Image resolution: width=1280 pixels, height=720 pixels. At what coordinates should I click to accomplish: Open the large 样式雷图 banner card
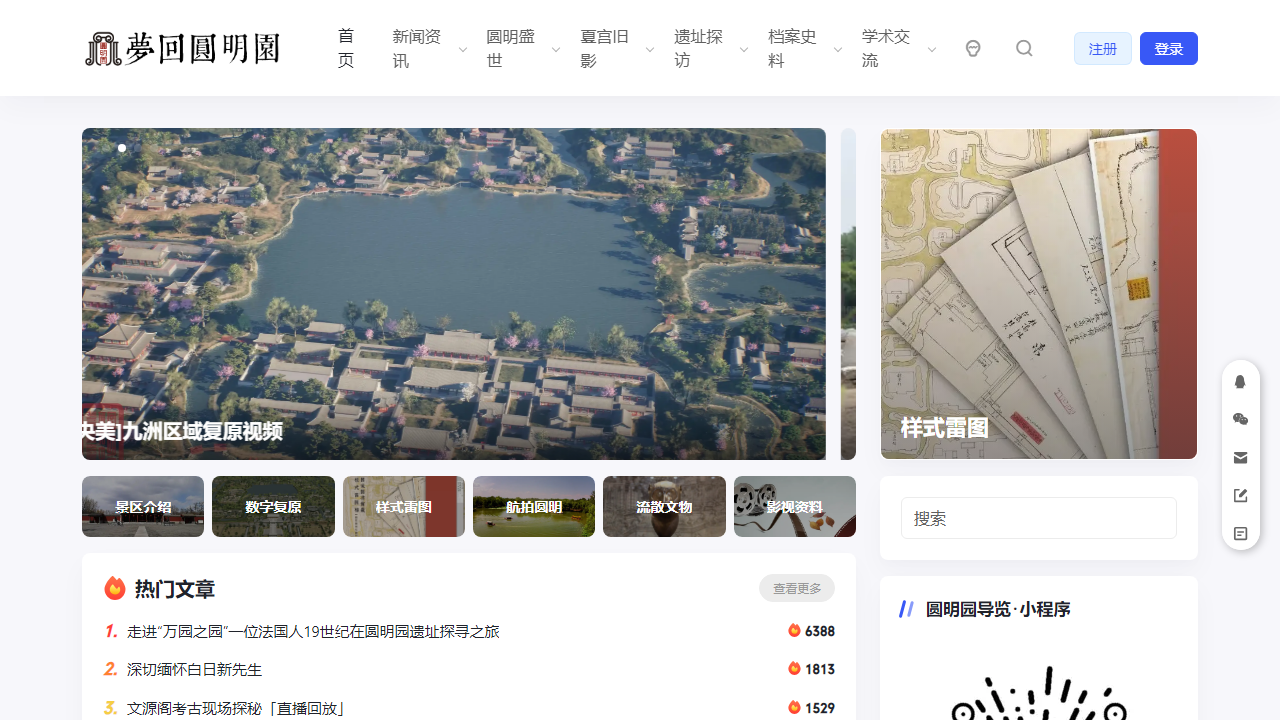(x=1039, y=294)
